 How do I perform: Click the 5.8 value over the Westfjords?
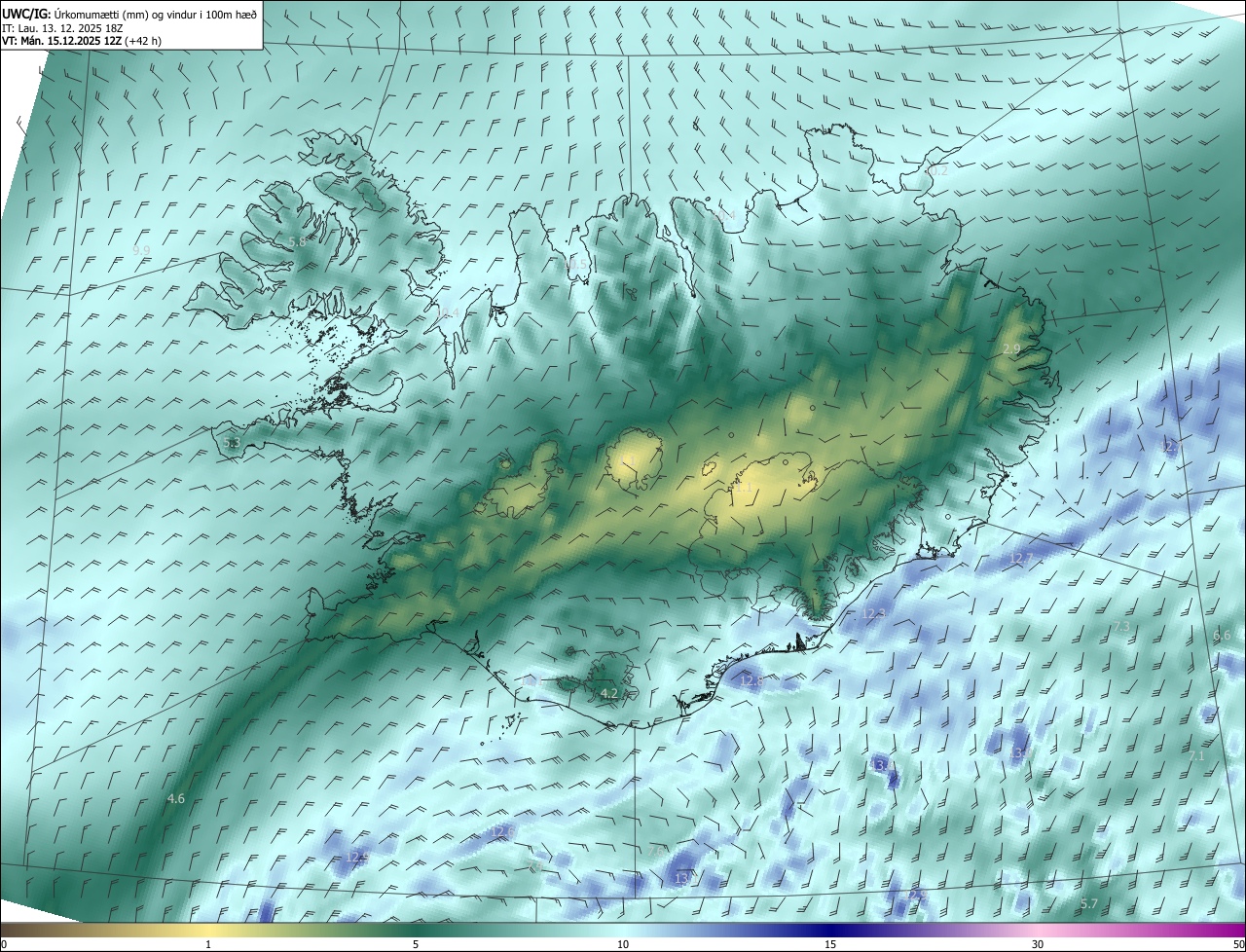point(297,241)
